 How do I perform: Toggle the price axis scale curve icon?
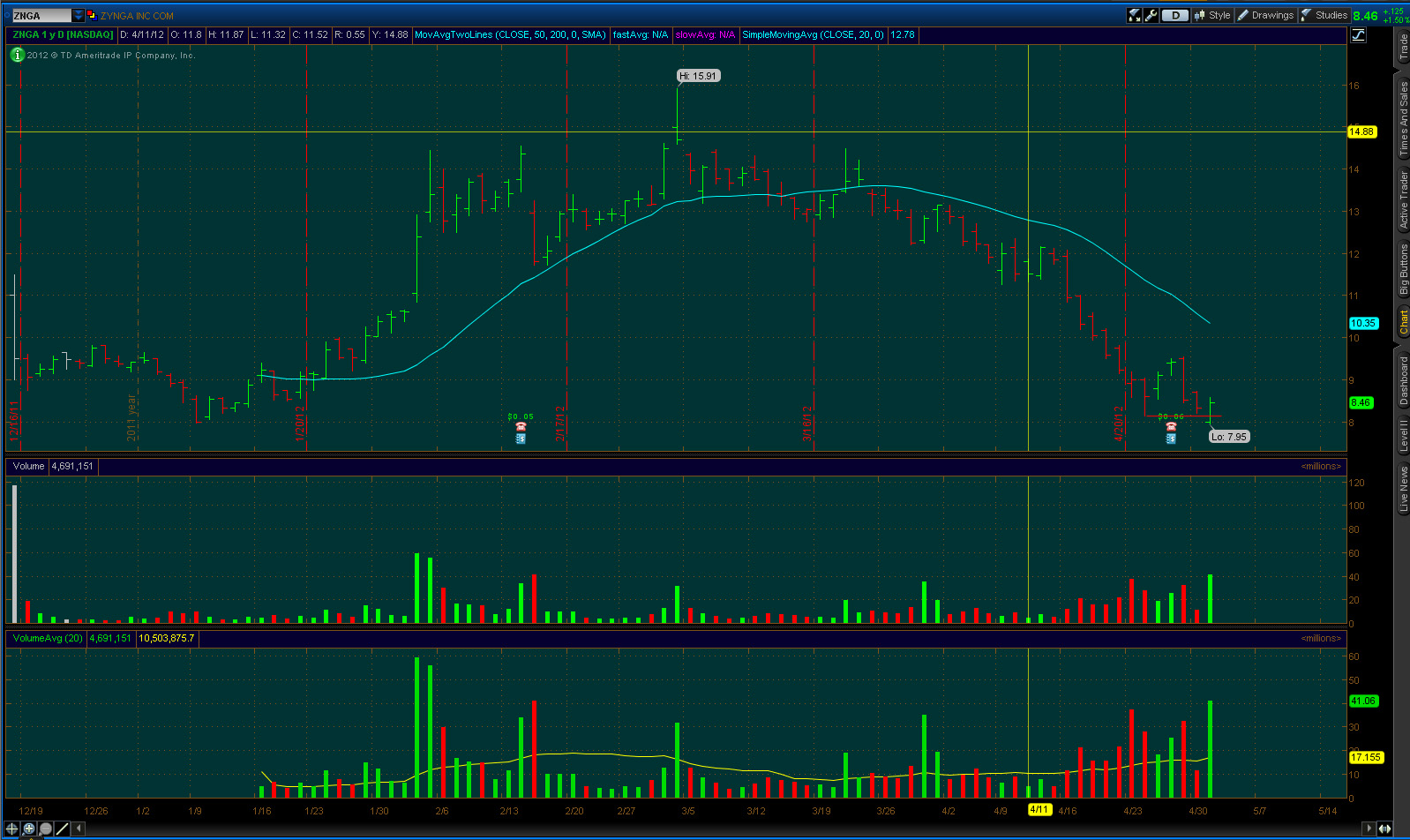(1358, 34)
